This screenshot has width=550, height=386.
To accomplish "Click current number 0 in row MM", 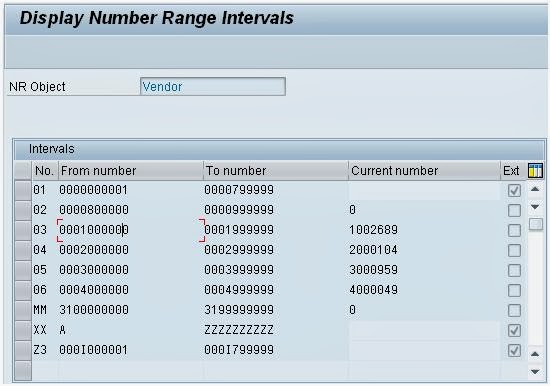I will pos(353,310).
